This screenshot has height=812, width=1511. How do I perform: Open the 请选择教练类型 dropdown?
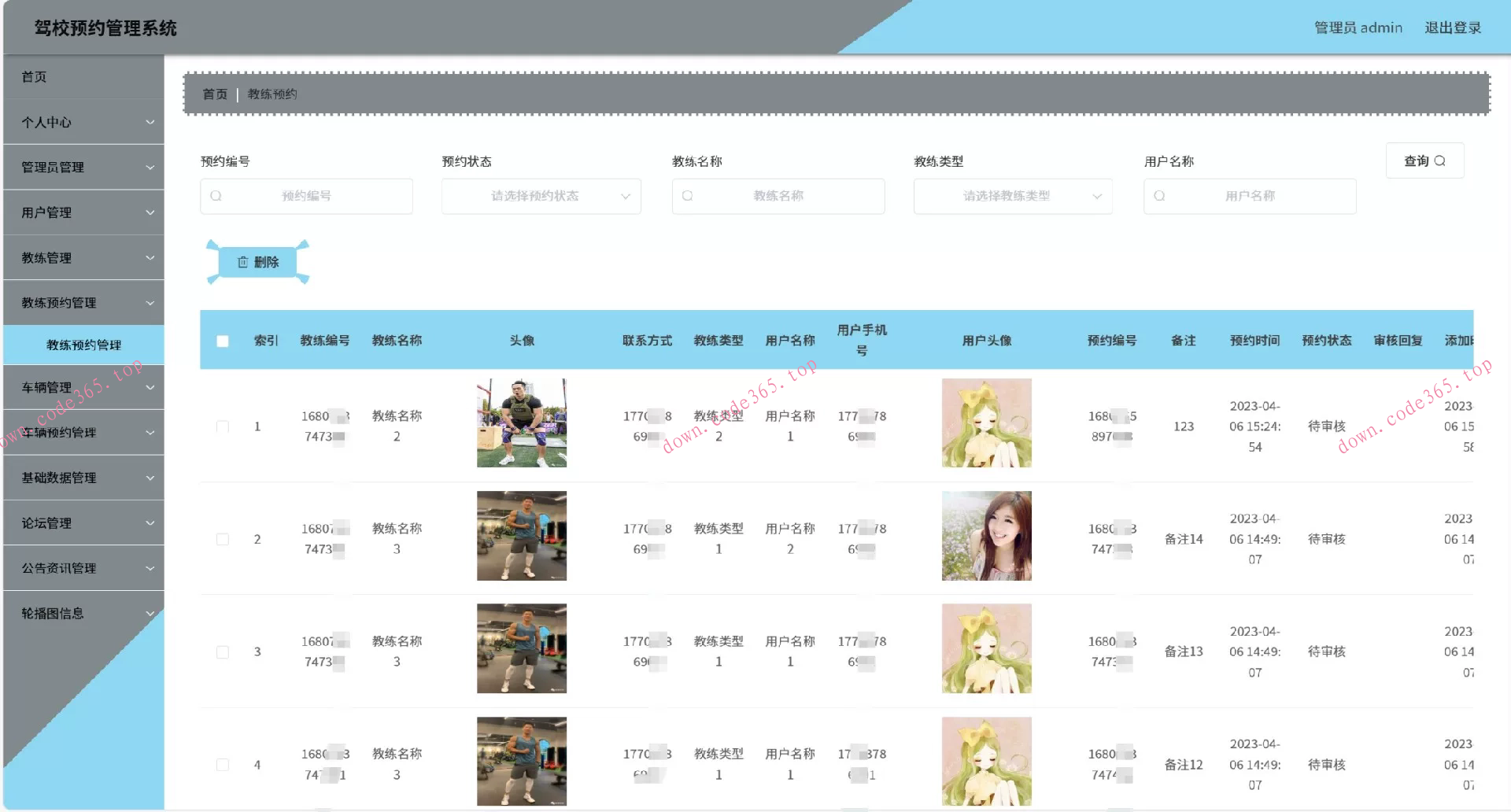point(1013,196)
